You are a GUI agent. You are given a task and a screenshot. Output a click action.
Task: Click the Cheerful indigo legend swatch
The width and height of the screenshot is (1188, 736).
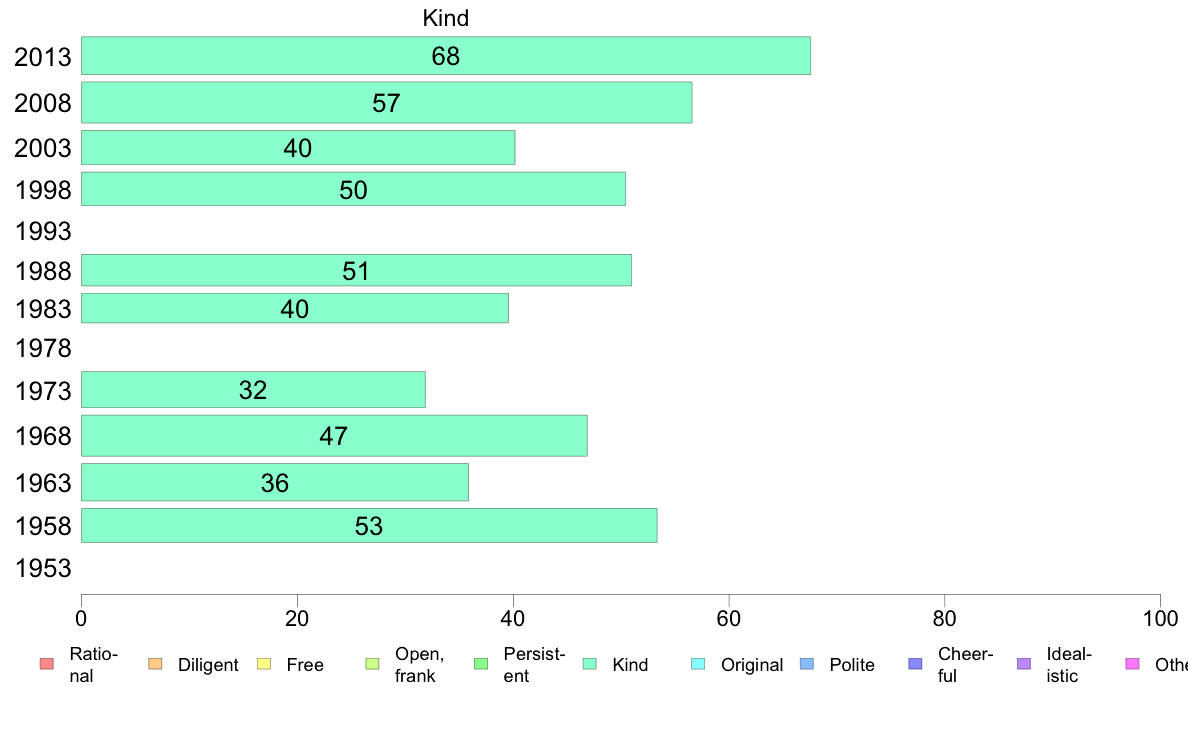tap(915, 664)
